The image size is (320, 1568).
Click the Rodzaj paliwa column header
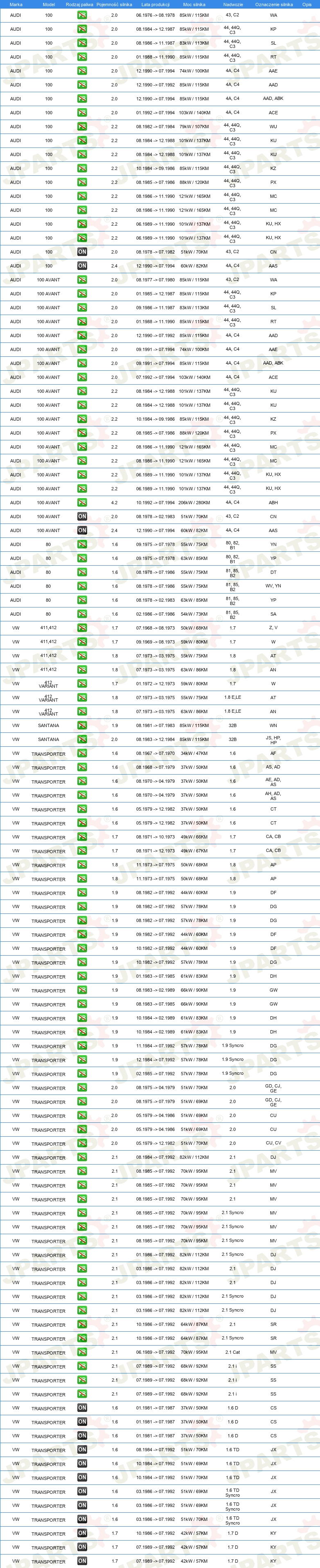(80, 4)
